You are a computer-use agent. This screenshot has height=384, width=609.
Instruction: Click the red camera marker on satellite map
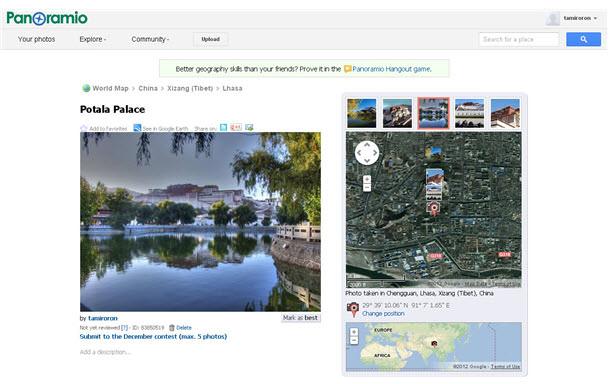[x=433, y=209]
